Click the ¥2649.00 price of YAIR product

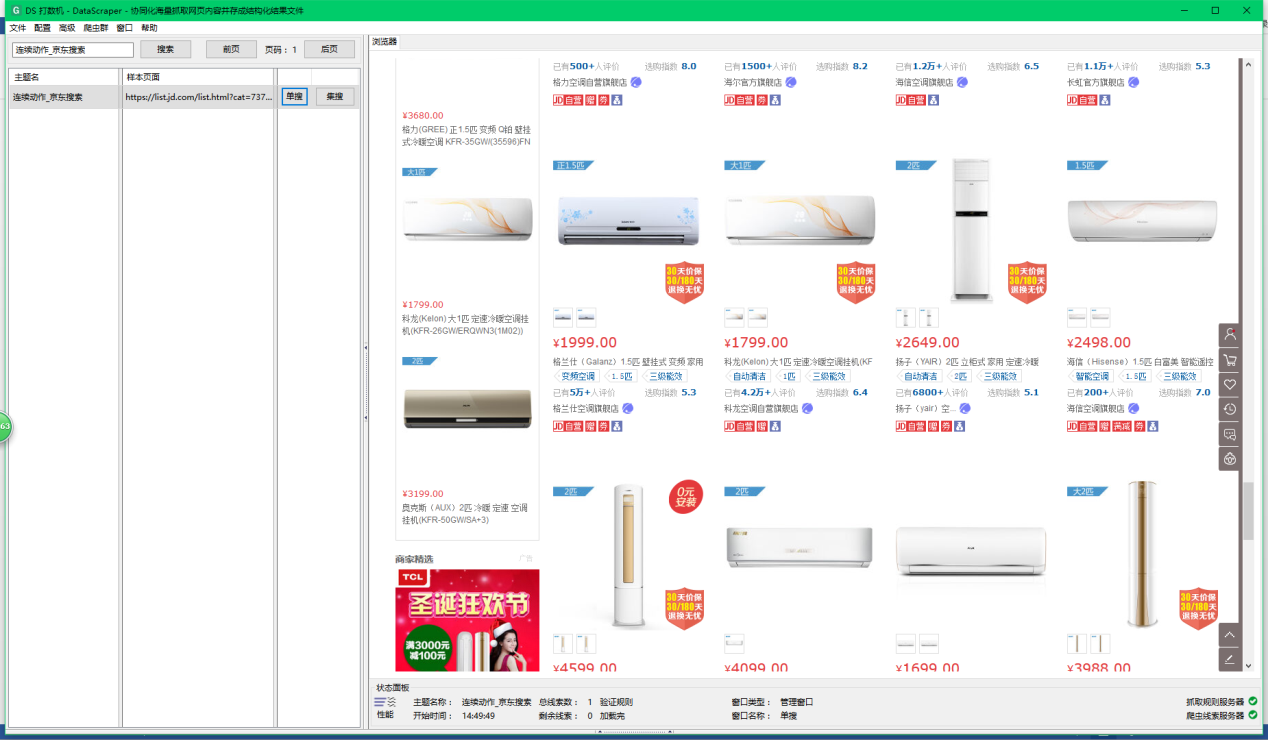928,342
